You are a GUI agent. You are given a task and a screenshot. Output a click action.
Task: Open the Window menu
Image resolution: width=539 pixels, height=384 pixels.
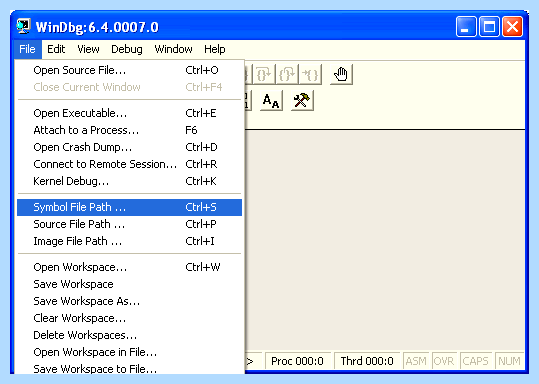(173, 49)
